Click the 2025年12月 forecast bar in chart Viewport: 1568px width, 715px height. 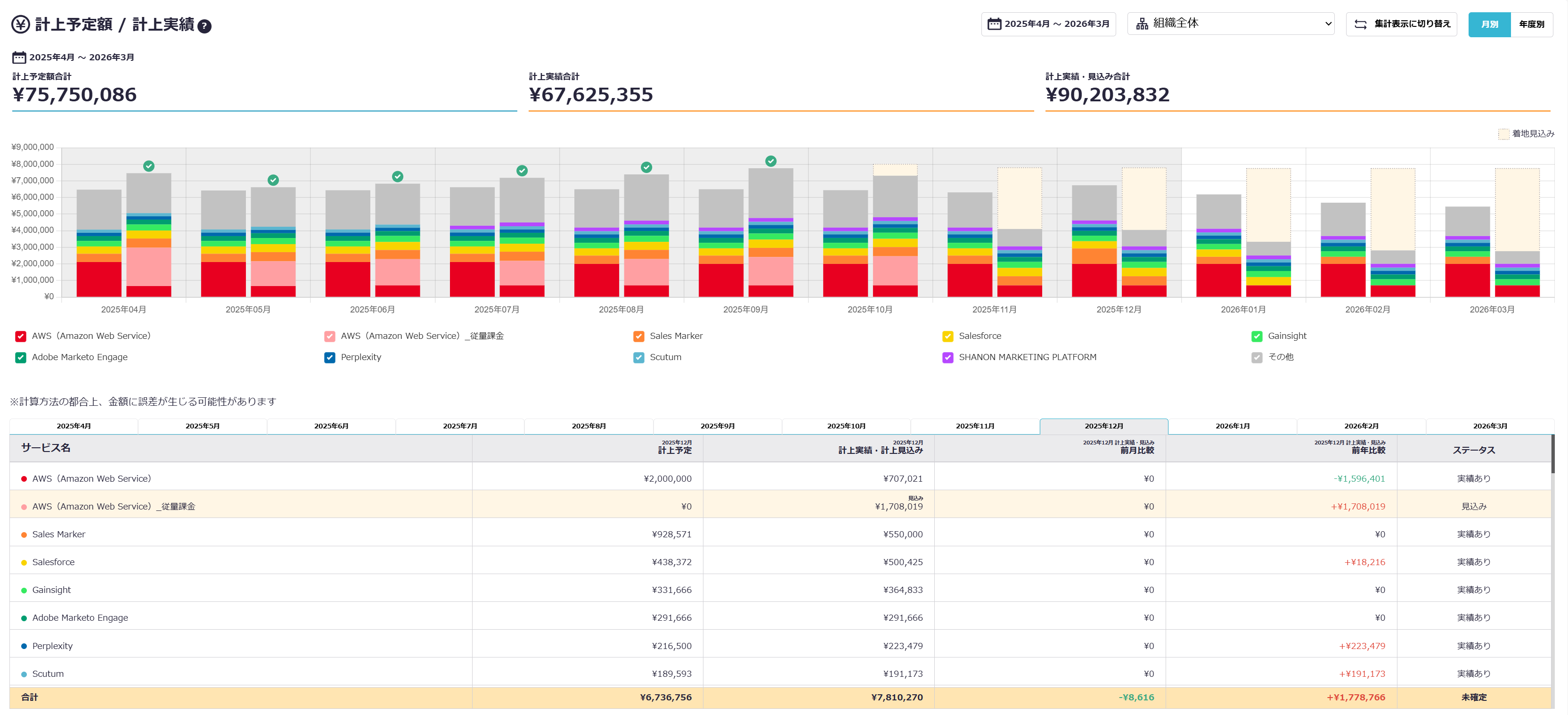1144,198
